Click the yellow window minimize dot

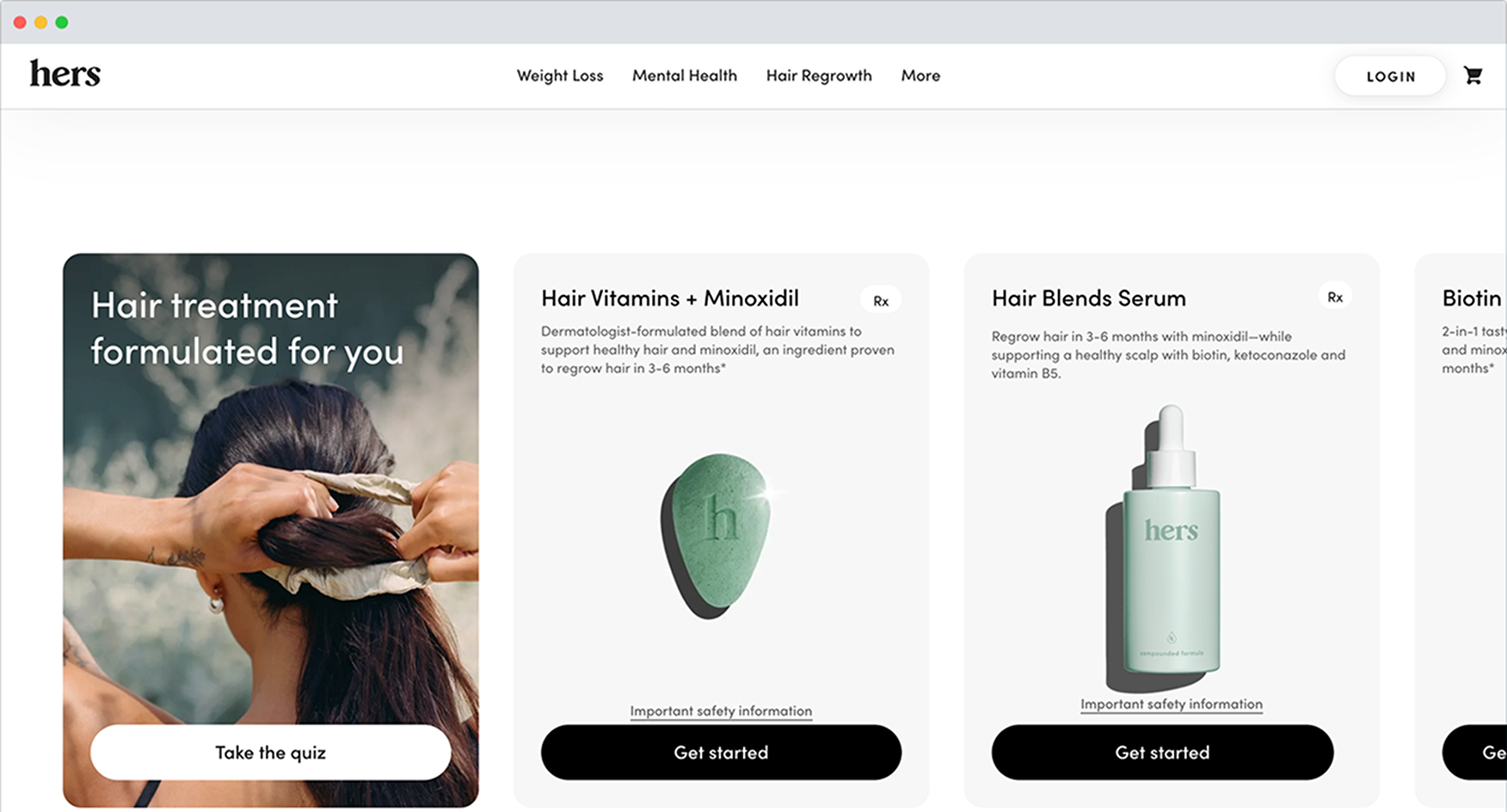pyautogui.click(x=40, y=22)
